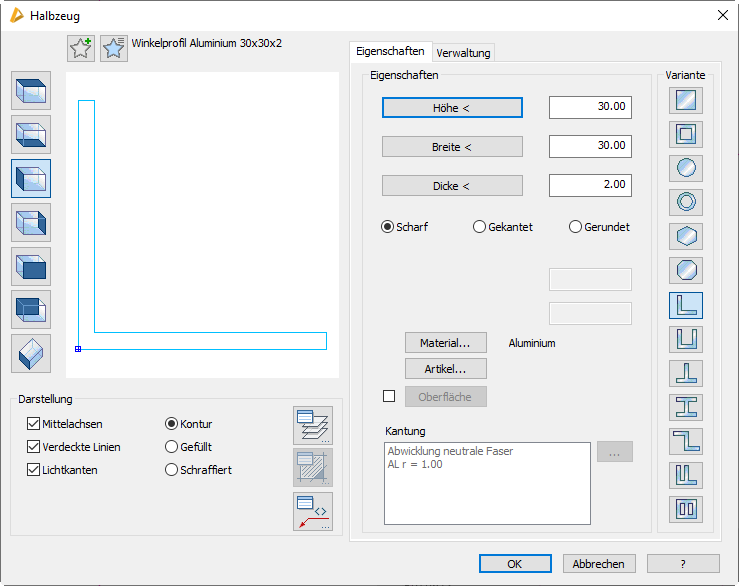
Task: Choose the U-channel profile variant
Action: click(686, 339)
